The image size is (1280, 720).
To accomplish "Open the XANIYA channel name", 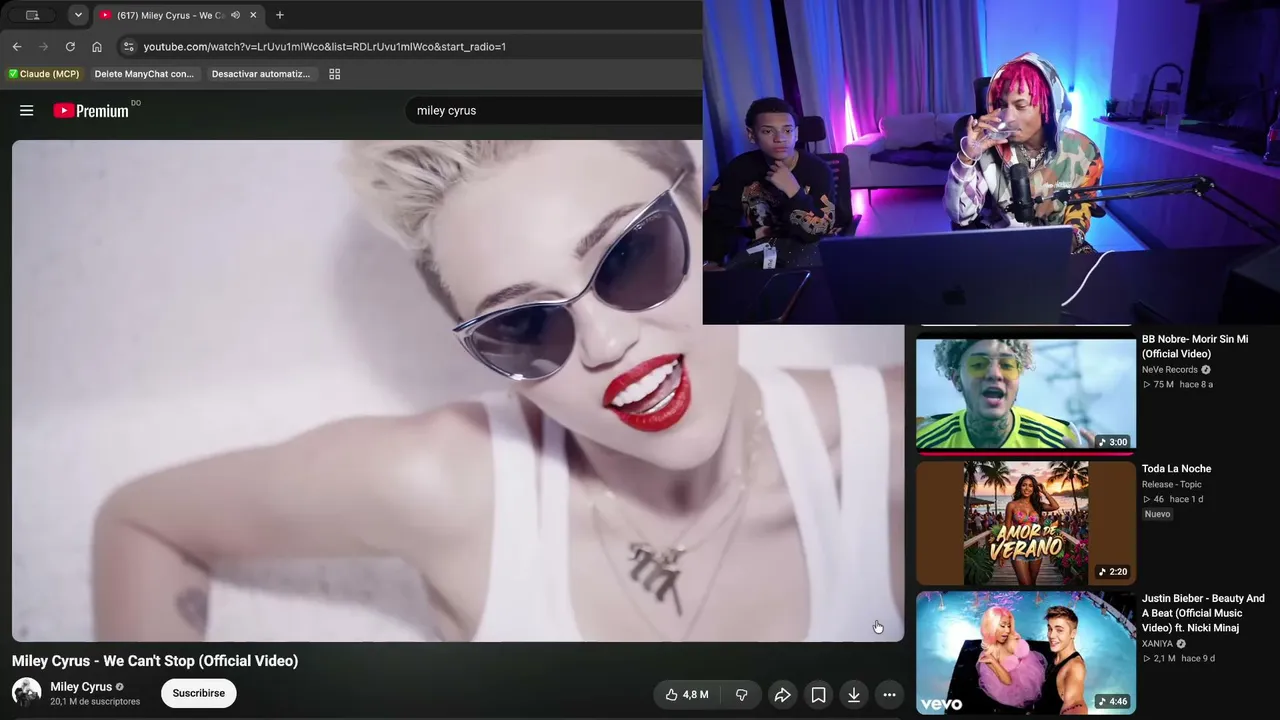I will 1157,644.
